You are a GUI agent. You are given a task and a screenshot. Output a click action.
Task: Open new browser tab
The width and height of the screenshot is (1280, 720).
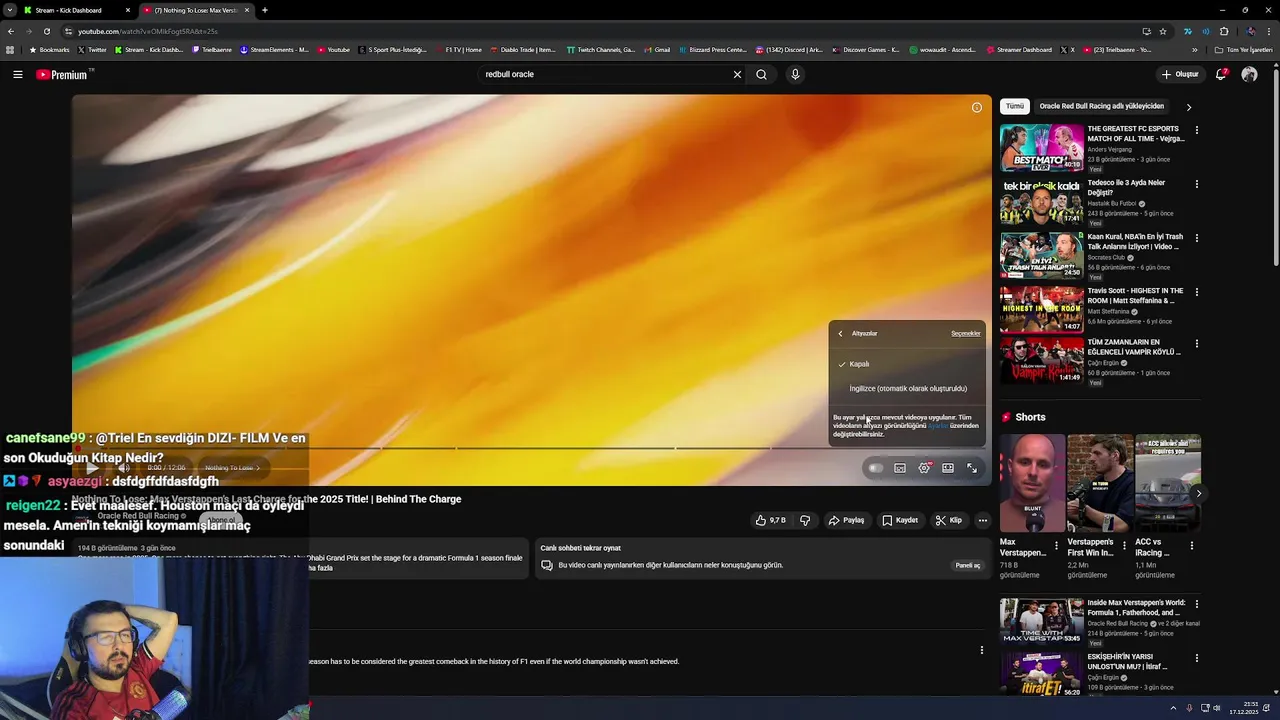[x=265, y=10]
